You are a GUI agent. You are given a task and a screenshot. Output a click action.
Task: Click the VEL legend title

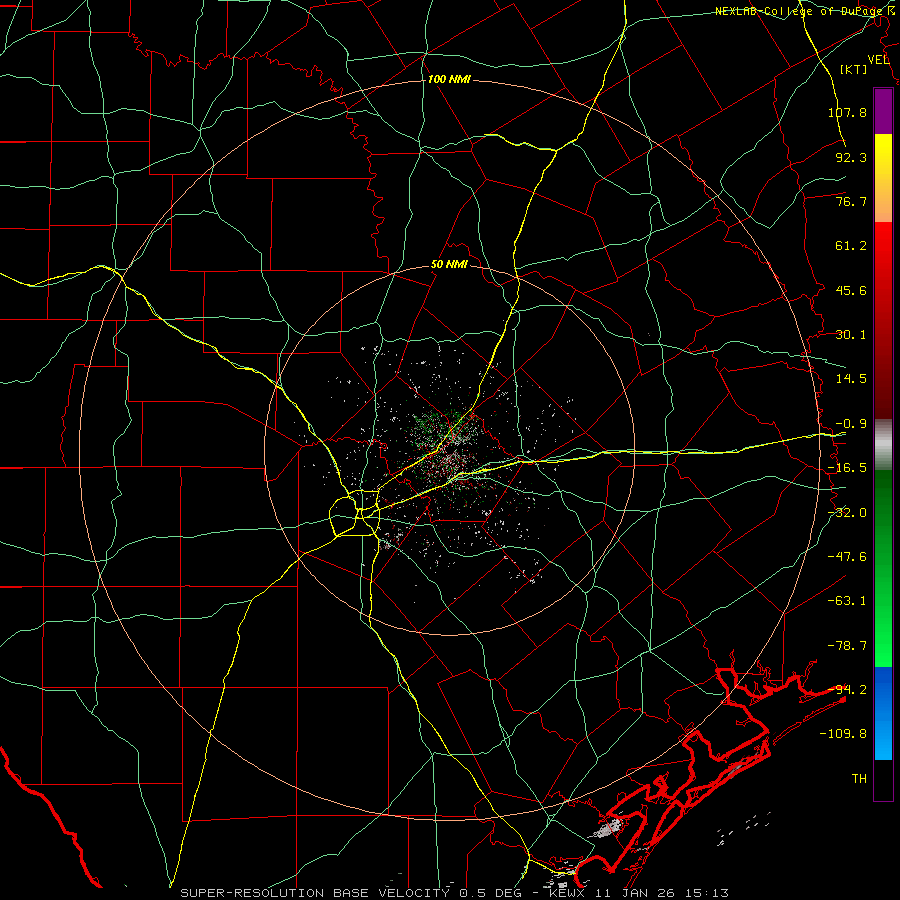(x=879, y=60)
